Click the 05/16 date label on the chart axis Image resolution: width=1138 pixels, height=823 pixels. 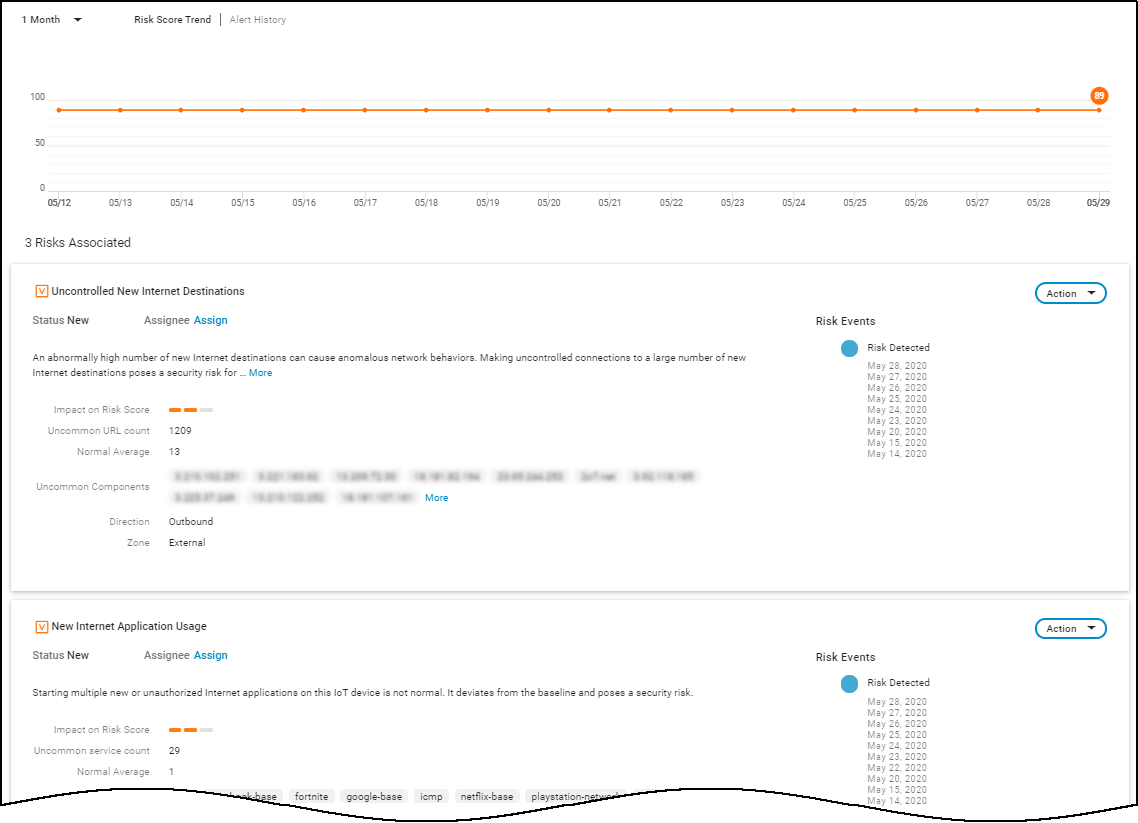(x=304, y=203)
